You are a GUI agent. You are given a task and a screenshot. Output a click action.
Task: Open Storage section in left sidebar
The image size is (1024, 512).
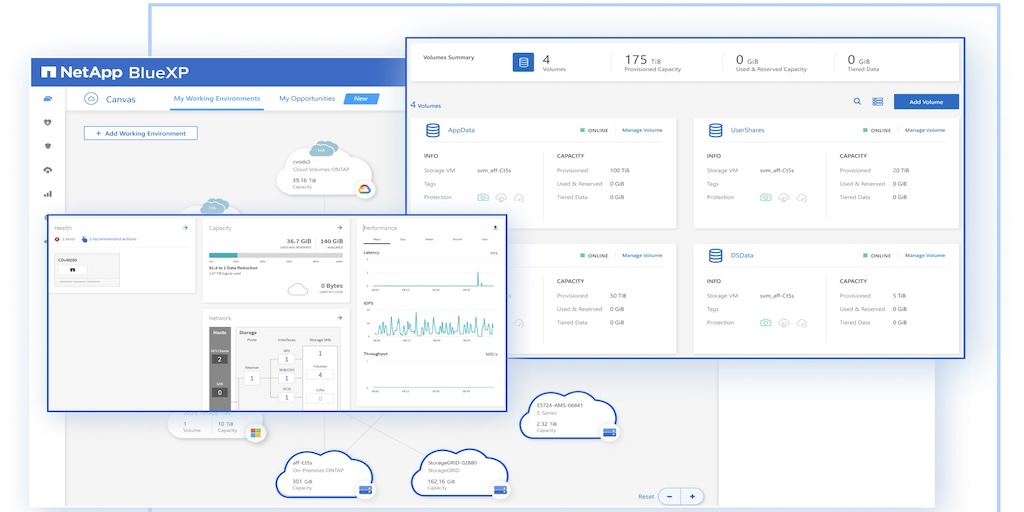coord(47,99)
